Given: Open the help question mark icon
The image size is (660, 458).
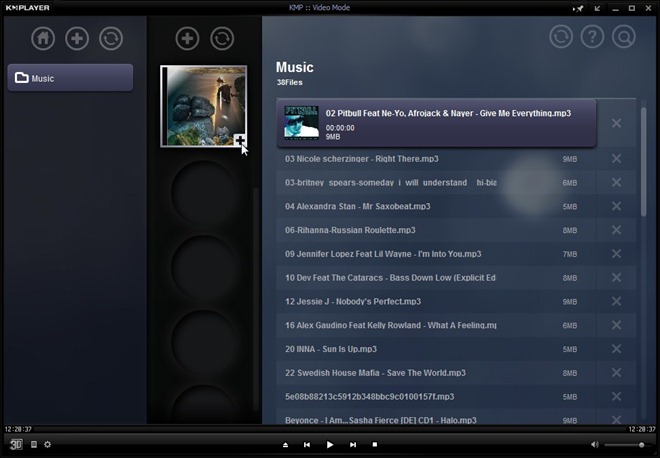Looking at the screenshot, I should (592, 37).
